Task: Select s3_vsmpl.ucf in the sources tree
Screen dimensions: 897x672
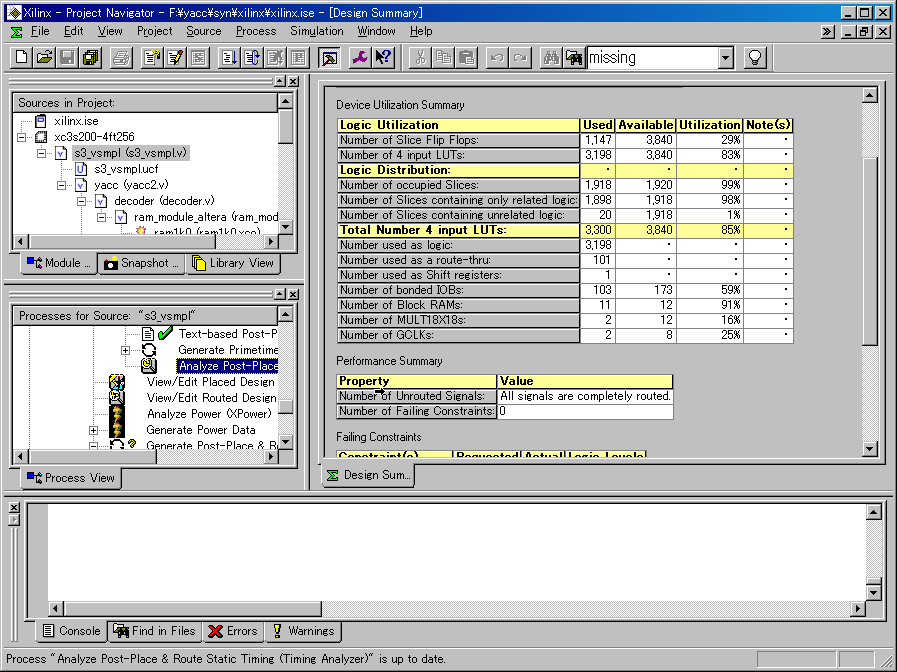Action: (126, 169)
